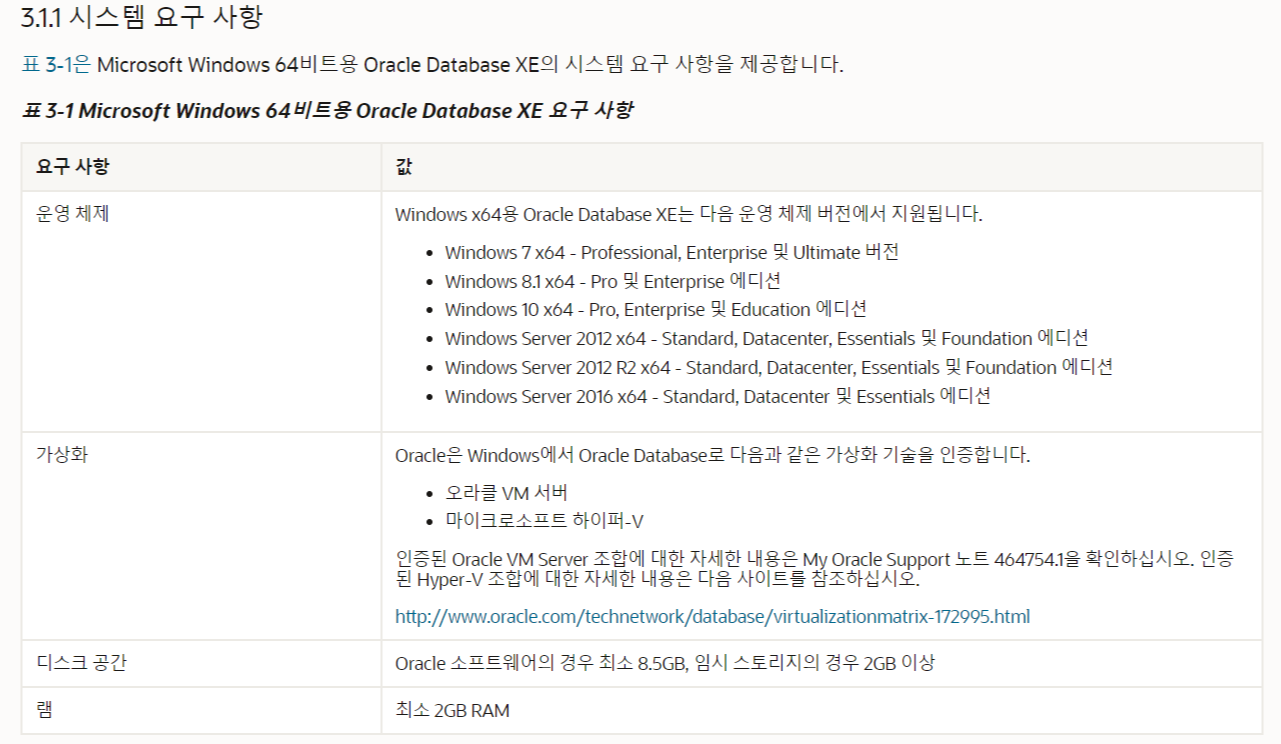
Task: Click the disk space value mentioning 8.5GB
Action: (665, 662)
